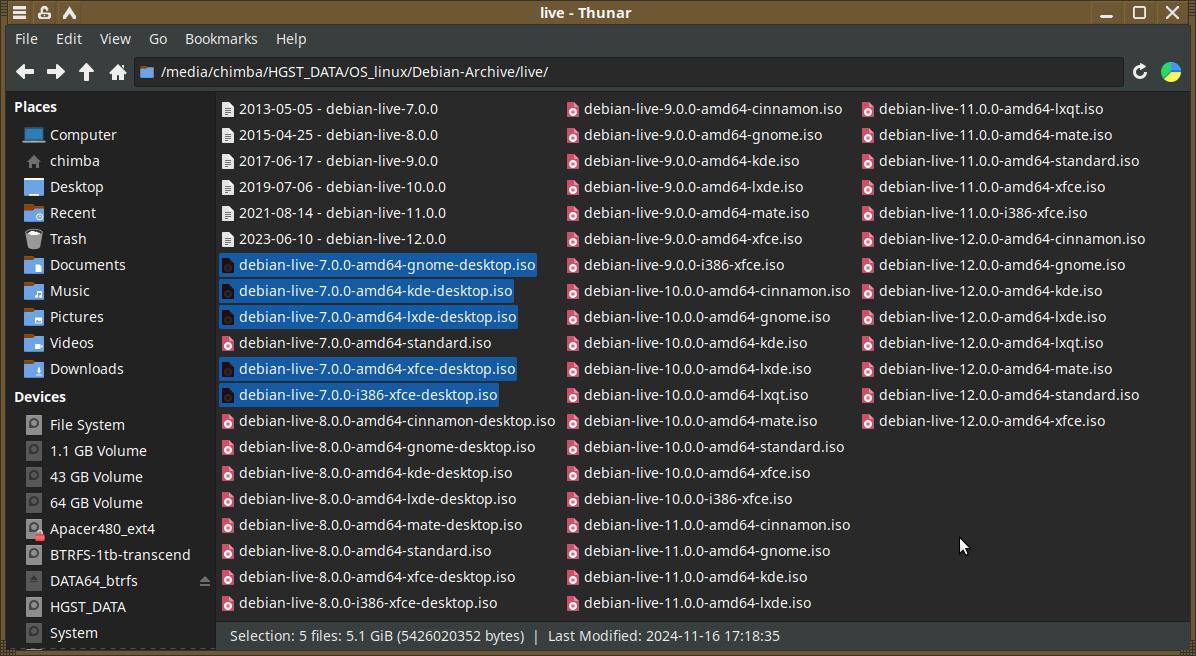Click the colorful activity indicator icon in toolbar
This screenshot has width=1196, height=656.
(x=1171, y=72)
